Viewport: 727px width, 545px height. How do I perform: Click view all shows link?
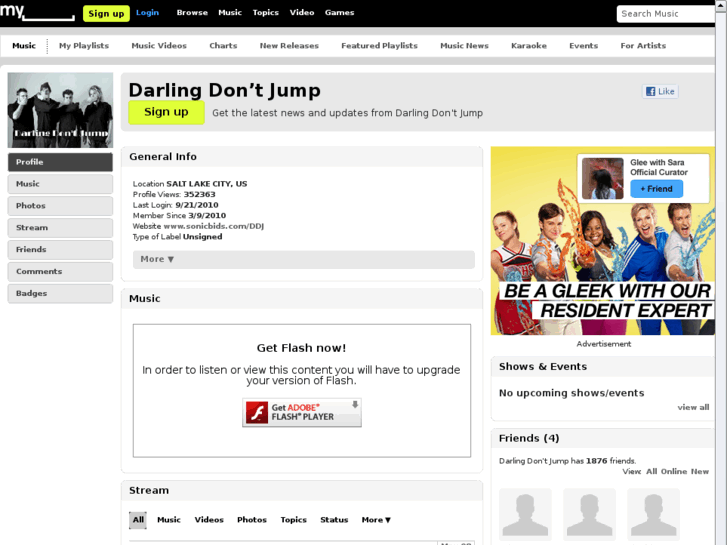pyautogui.click(x=693, y=407)
